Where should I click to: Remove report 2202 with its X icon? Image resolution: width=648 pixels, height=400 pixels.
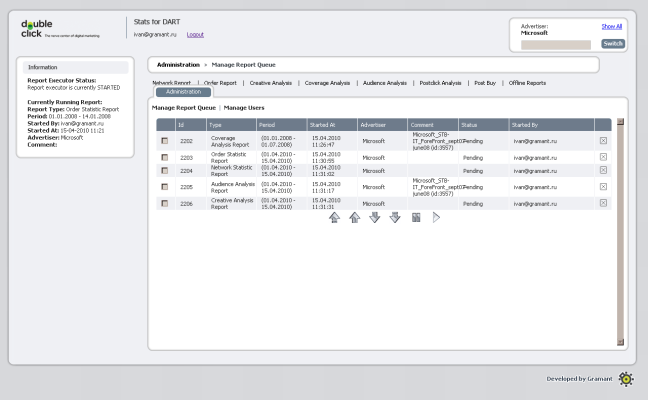(x=603, y=141)
